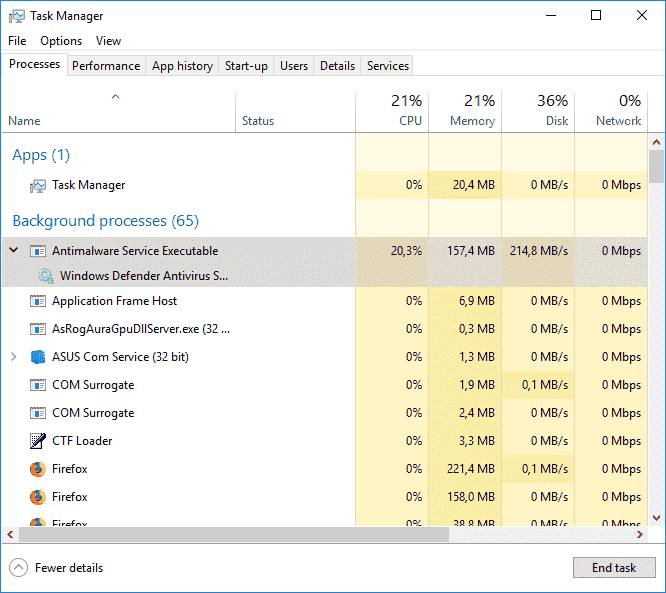Viewport: 666px width, 593px height.
Task: Click the horizontal scrollbar thumb
Action: [x=234, y=534]
